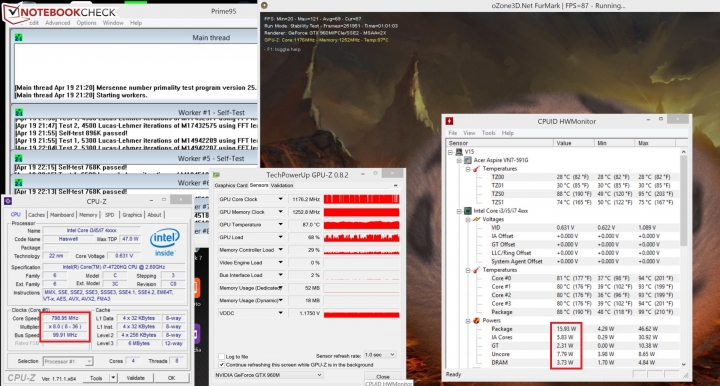720x386 pixels.
Task: Enable Log to file in GPU-Z
Action: [x=221, y=356]
